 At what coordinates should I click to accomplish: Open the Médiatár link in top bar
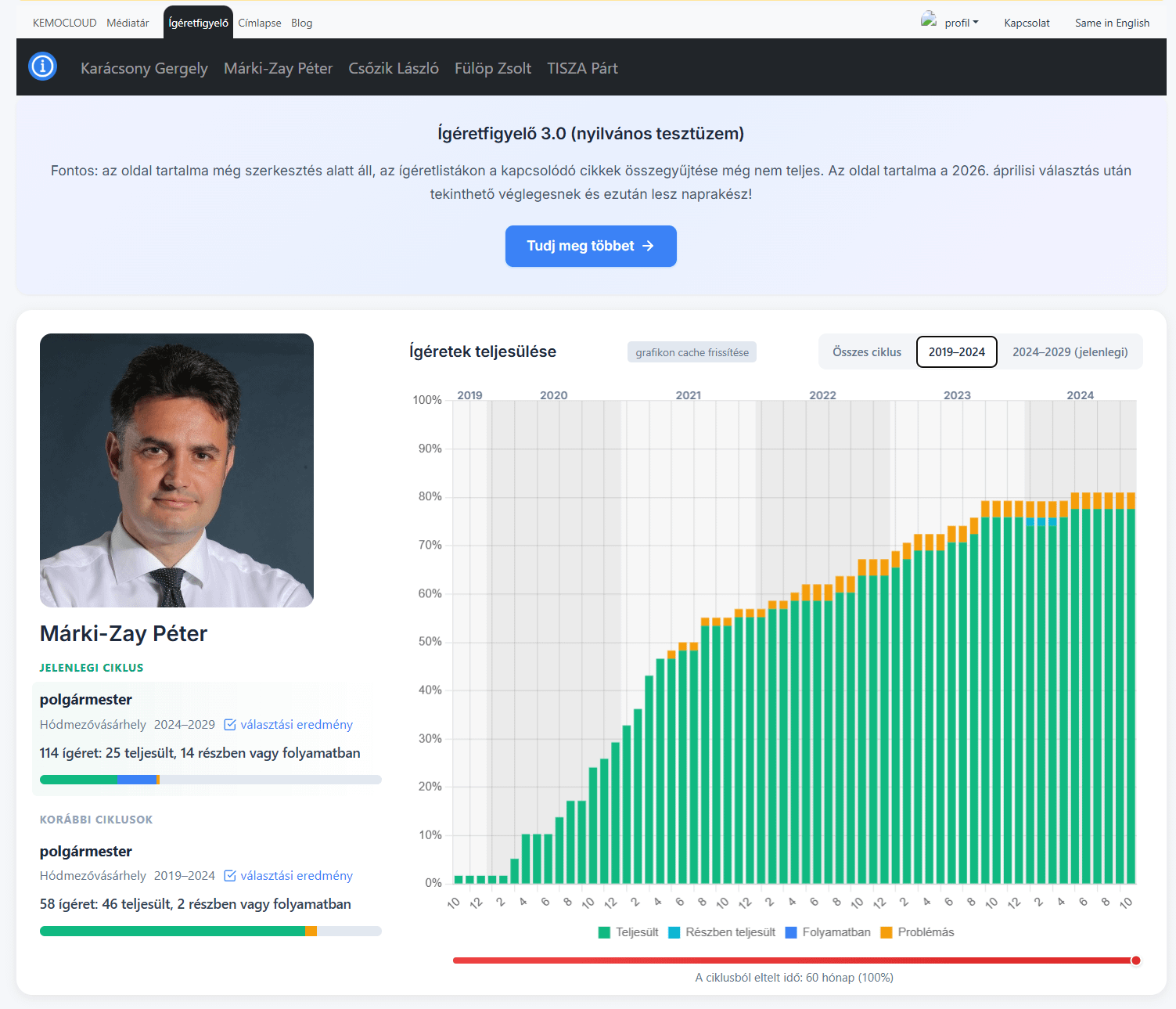pos(128,23)
